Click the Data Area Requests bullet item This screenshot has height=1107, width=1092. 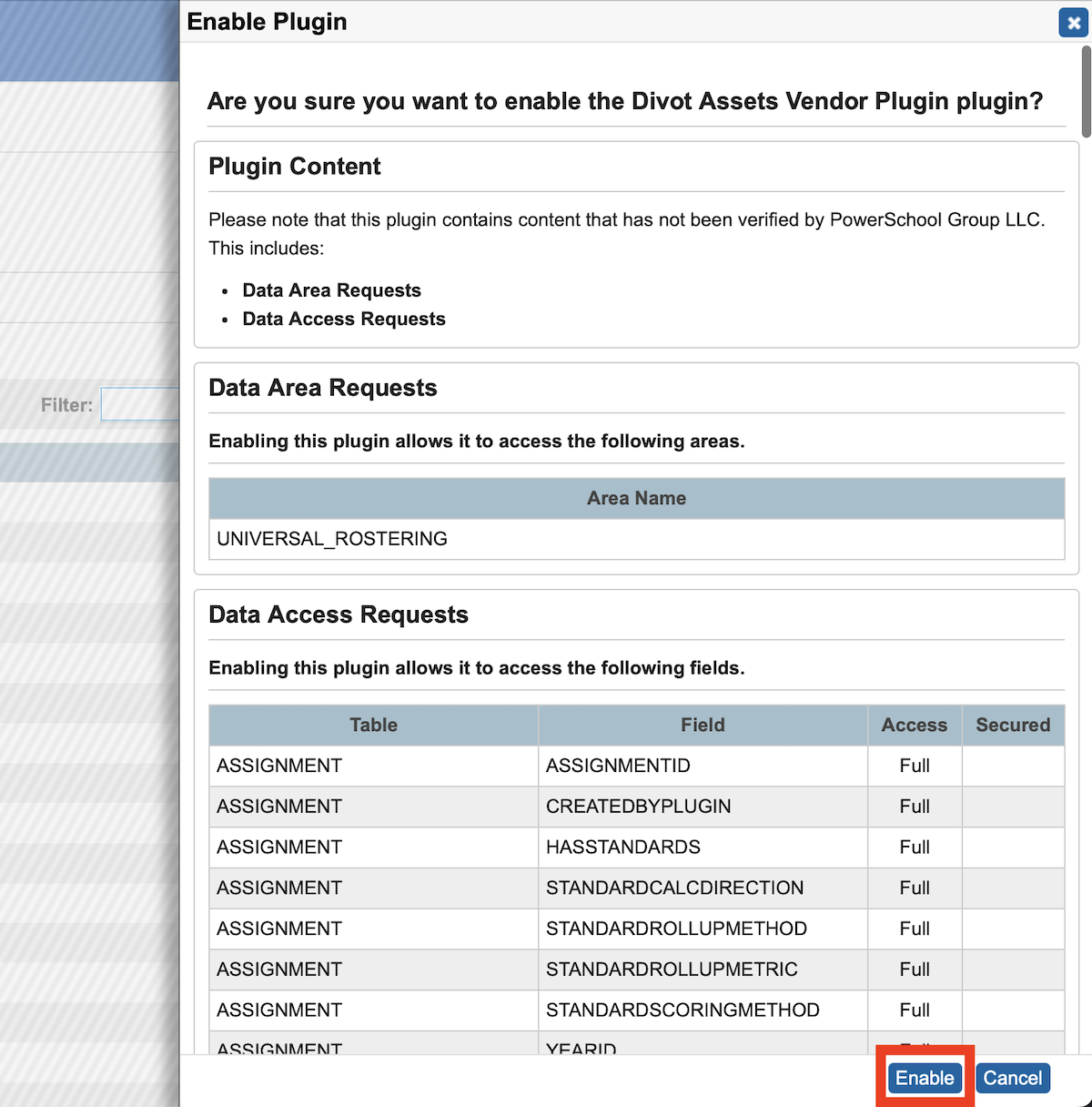(x=331, y=290)
